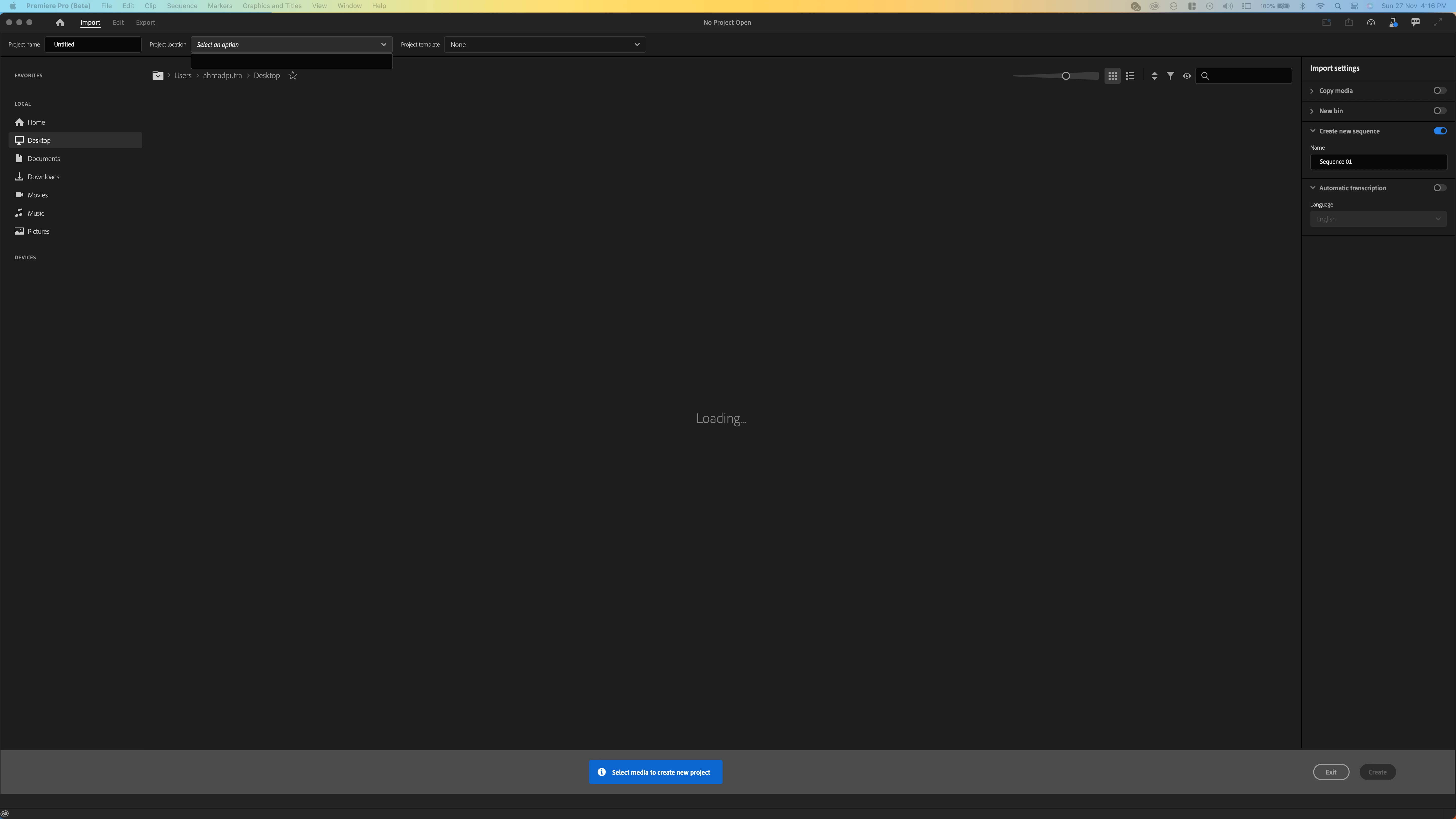The height and width of the screenshot is (819, 1456).
Task: Switch to grid view icon
Action: tap(1112, 76)
